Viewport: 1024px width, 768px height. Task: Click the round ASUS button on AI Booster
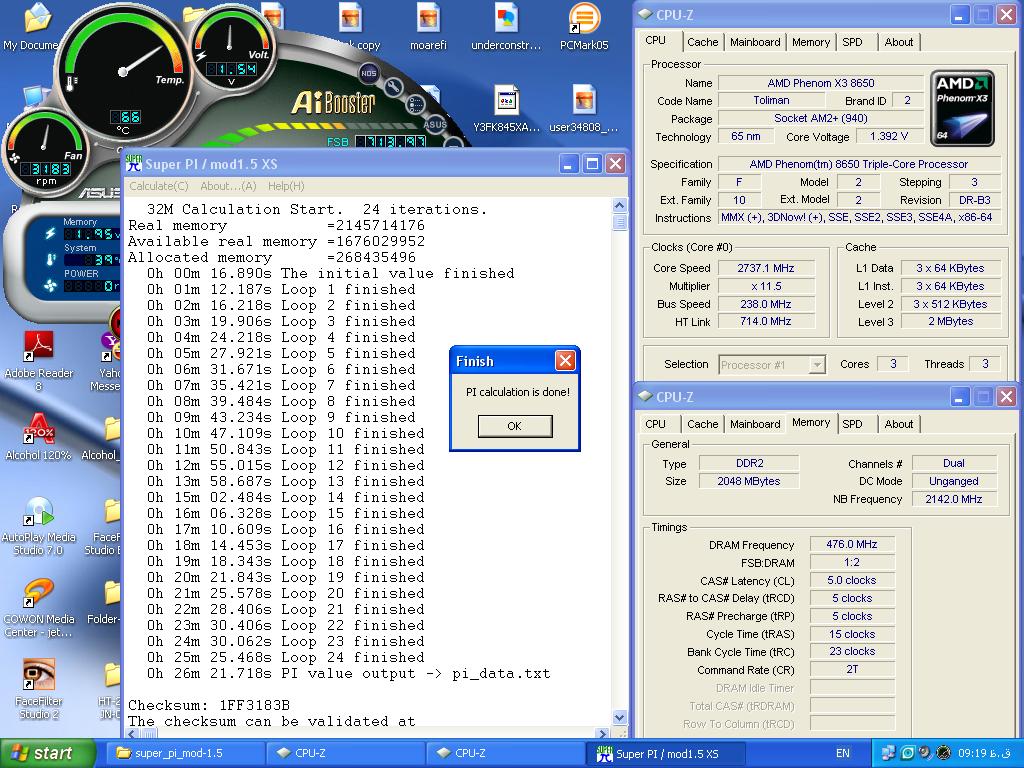click(x=435, y=124)
